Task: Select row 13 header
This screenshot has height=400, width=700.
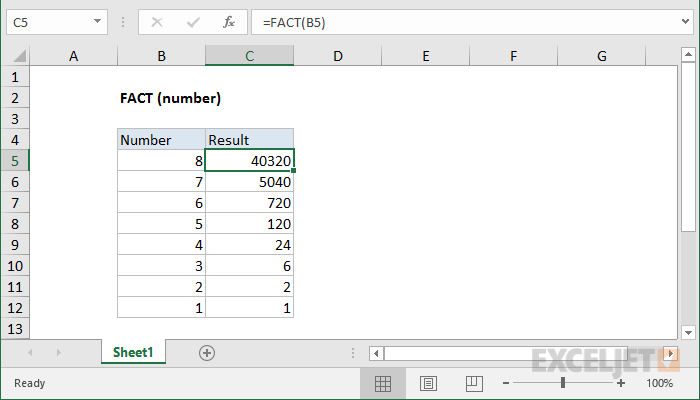Action: point(15,329)
